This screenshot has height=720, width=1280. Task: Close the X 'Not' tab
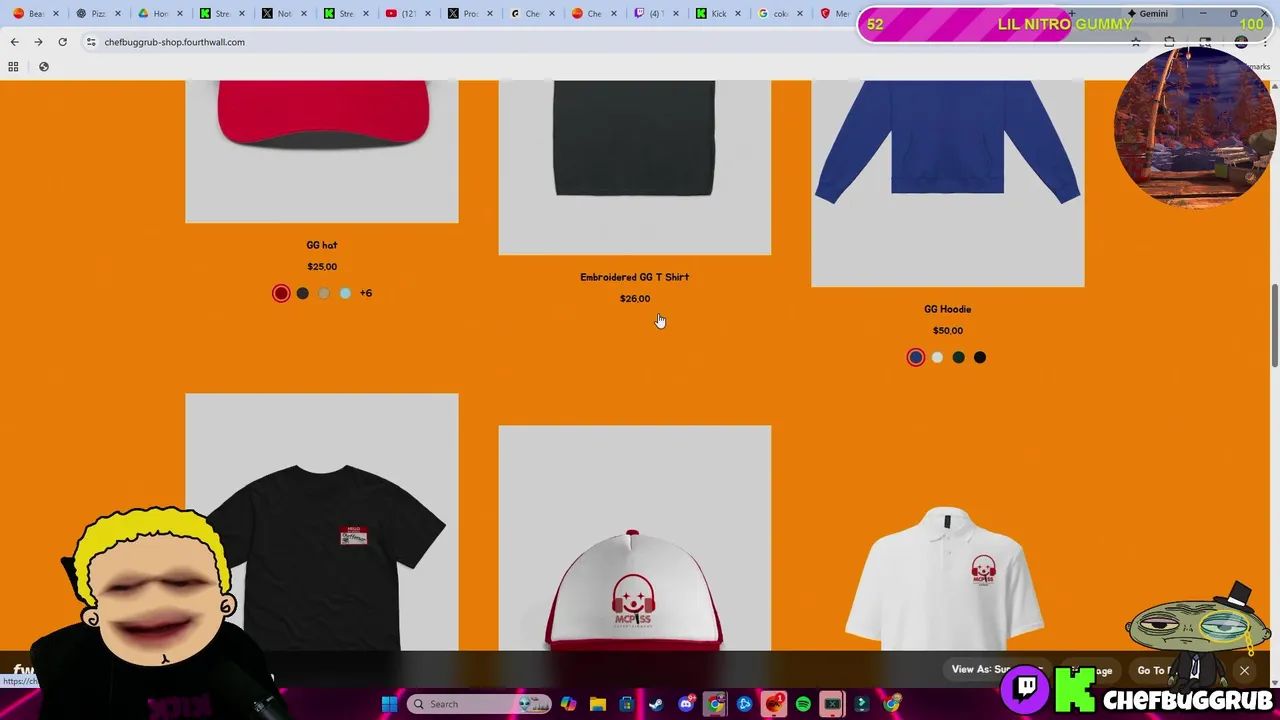304,13
